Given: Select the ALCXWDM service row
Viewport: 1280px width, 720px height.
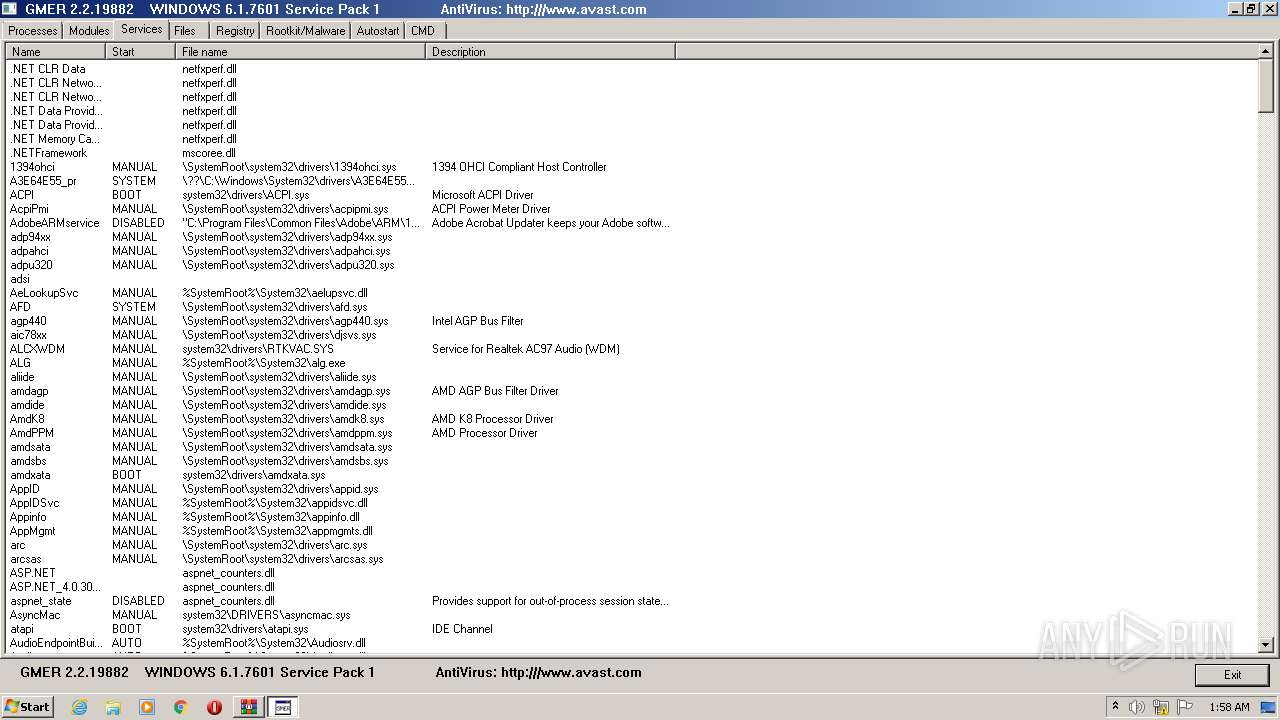Looking at the screenshot, I should pos(340,349).
